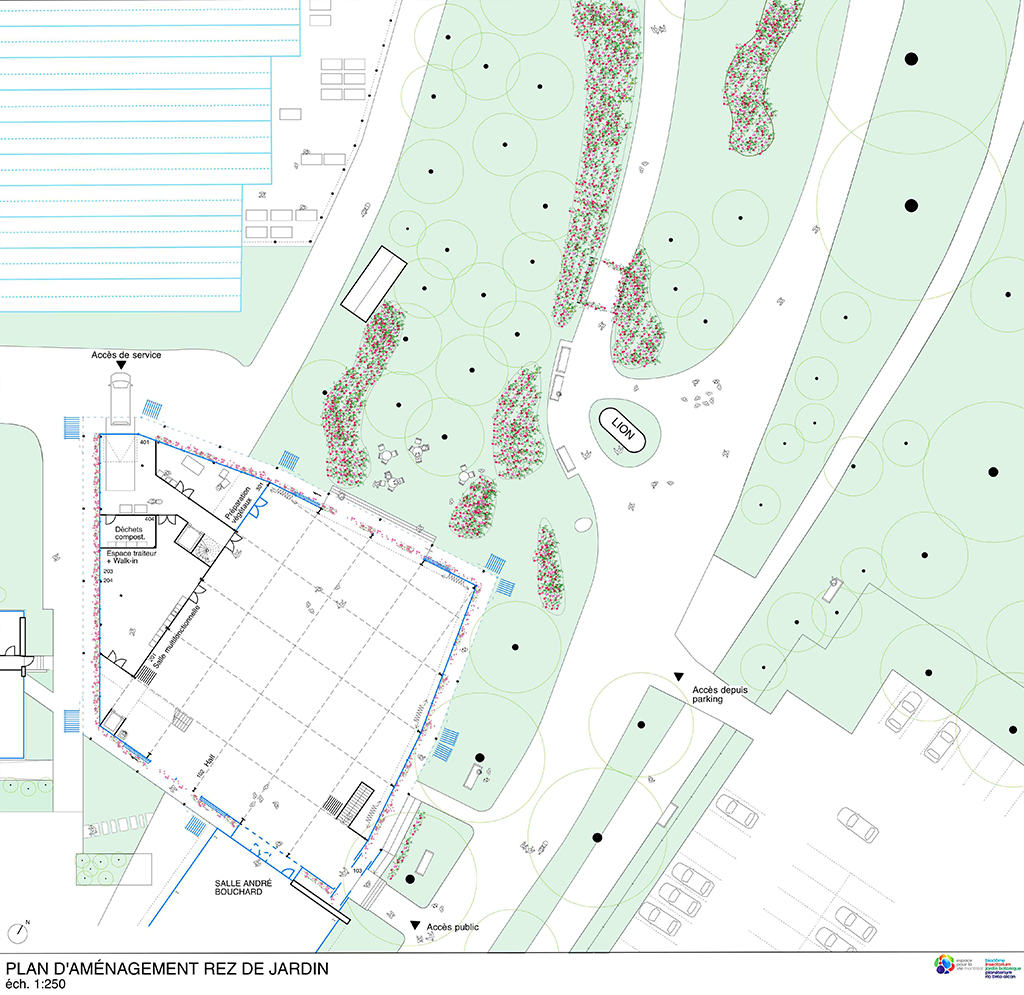1024x995 pixels.
Task: Click the black rectangular pavilion in the garden
Action: (x=374, y=280)
